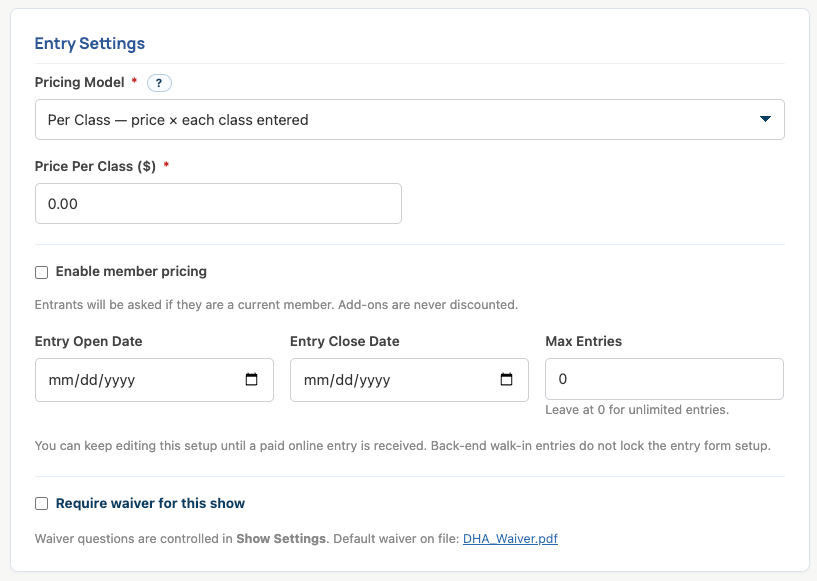
Task: Open the Entry Open Date calendar picker icon
Action: click(x=251, y=379)
